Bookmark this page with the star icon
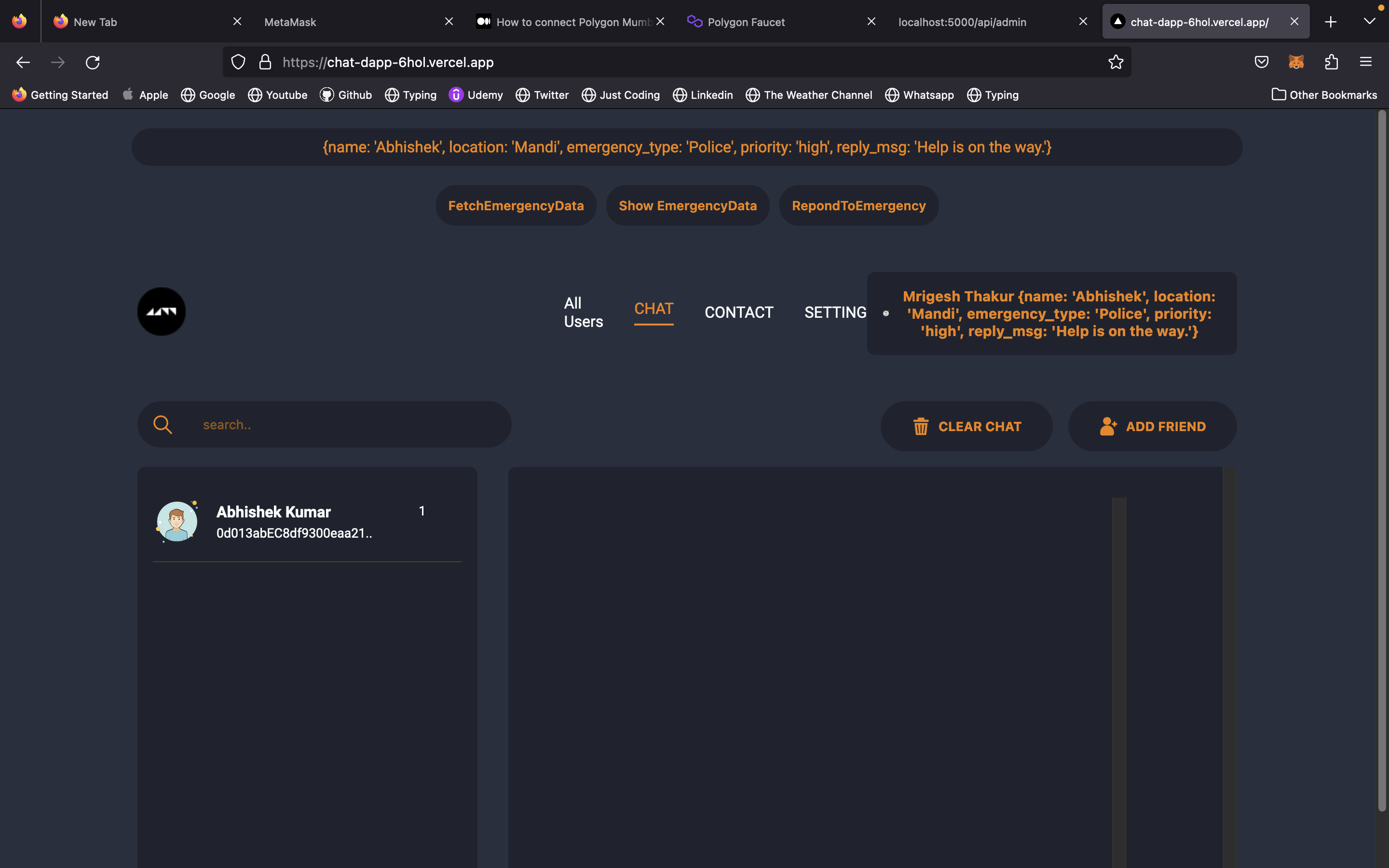 pyautogui.click(x=1115, y=62)
